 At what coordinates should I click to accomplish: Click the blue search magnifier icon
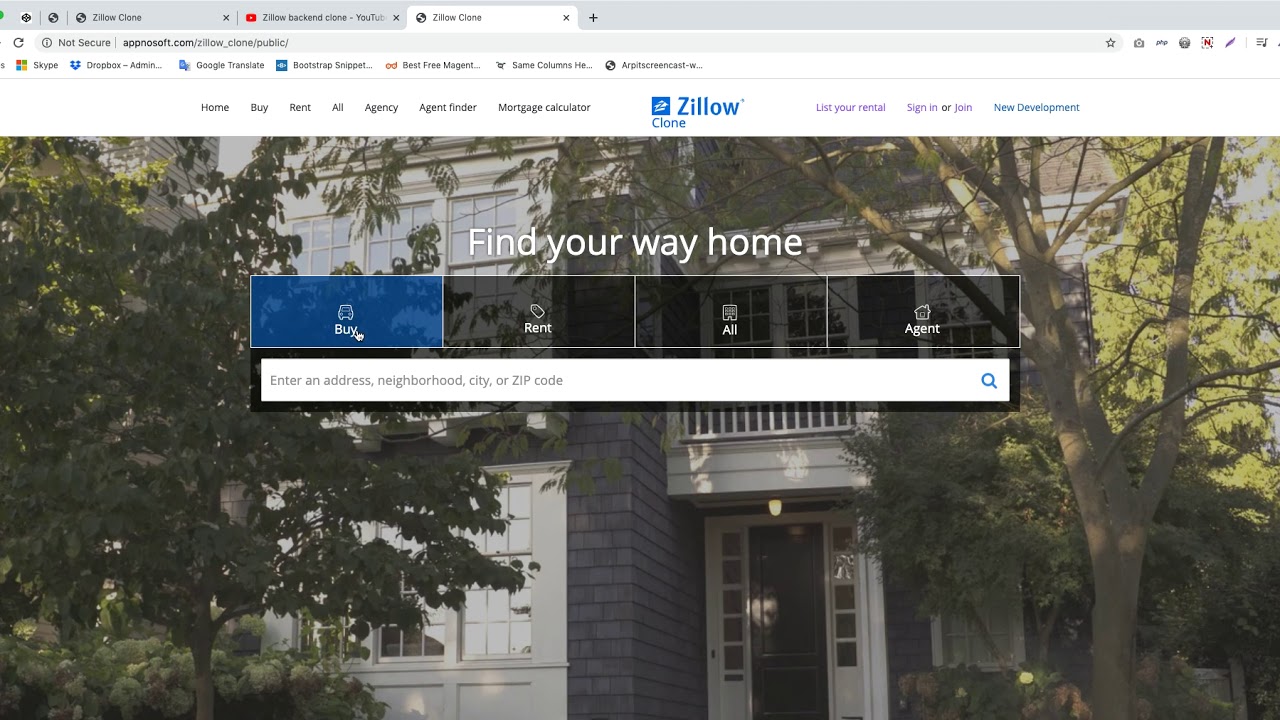click(989, 380)
